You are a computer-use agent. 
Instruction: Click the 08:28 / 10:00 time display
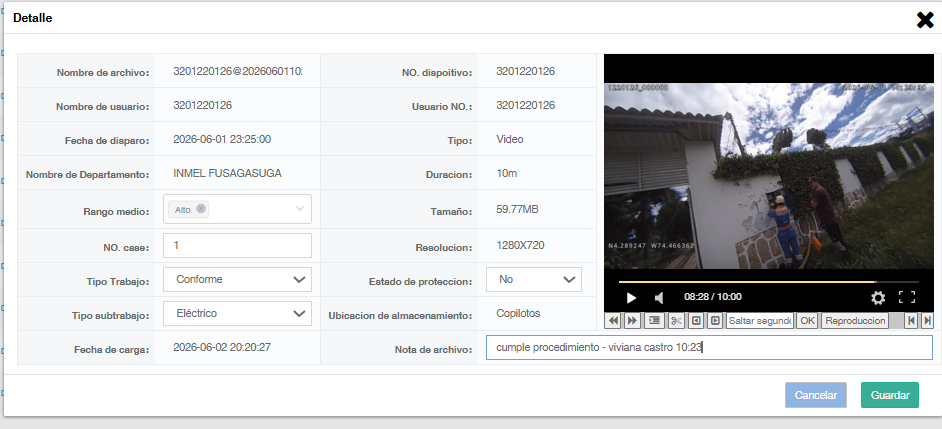713,297
